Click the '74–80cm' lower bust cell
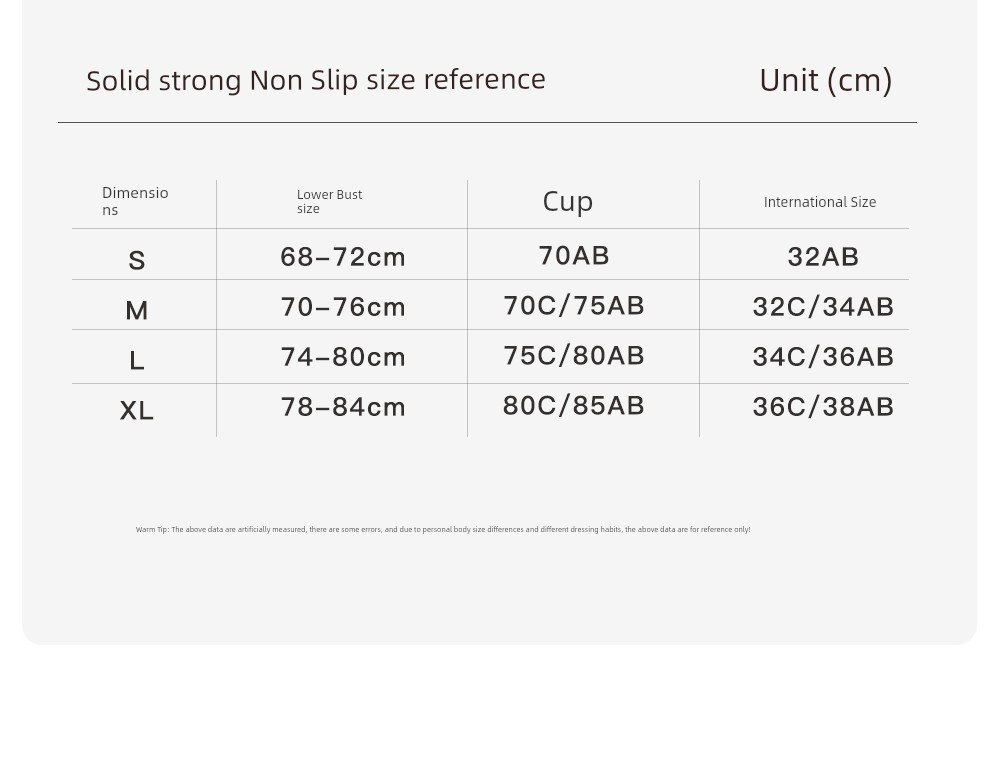The width and height of the screenshot is (1000, 780). coord(343,357)
